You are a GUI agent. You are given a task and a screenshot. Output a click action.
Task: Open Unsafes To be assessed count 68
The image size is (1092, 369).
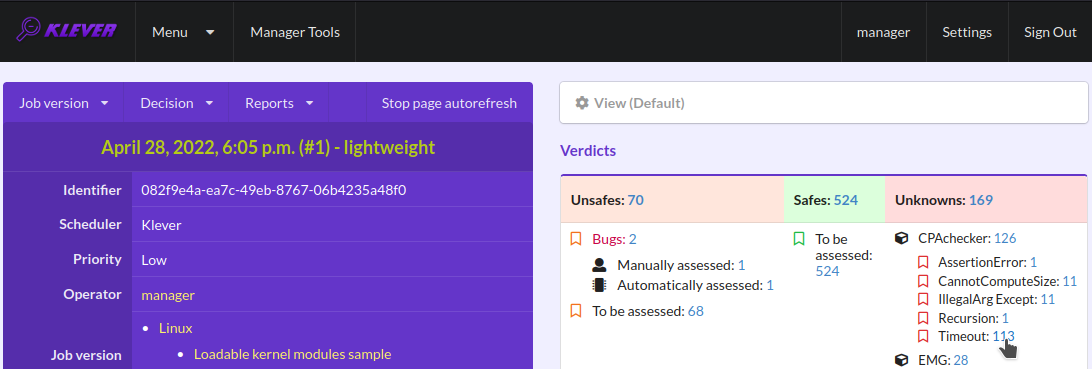click(696, 311)
